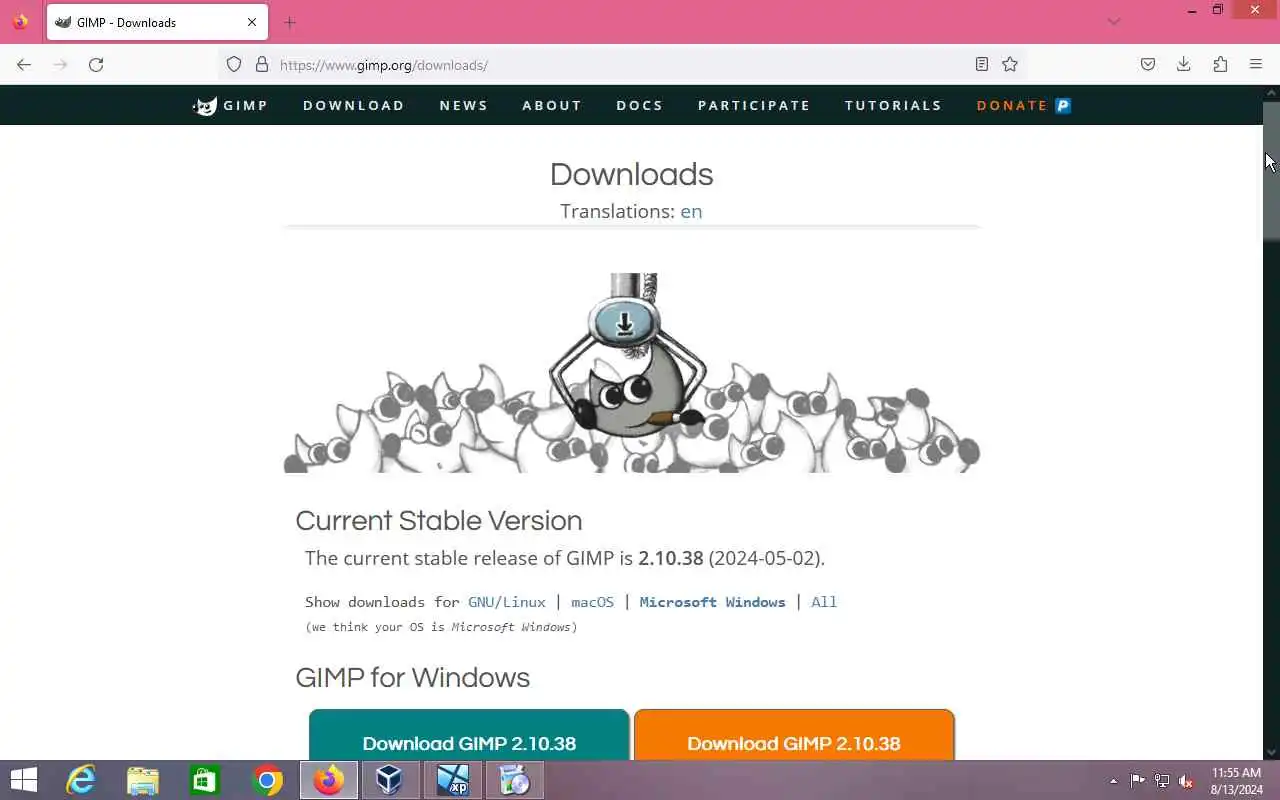This screenshot has width=1280, height=800.
Task: Open the disc installer taskbar icon
Action: 515,780
